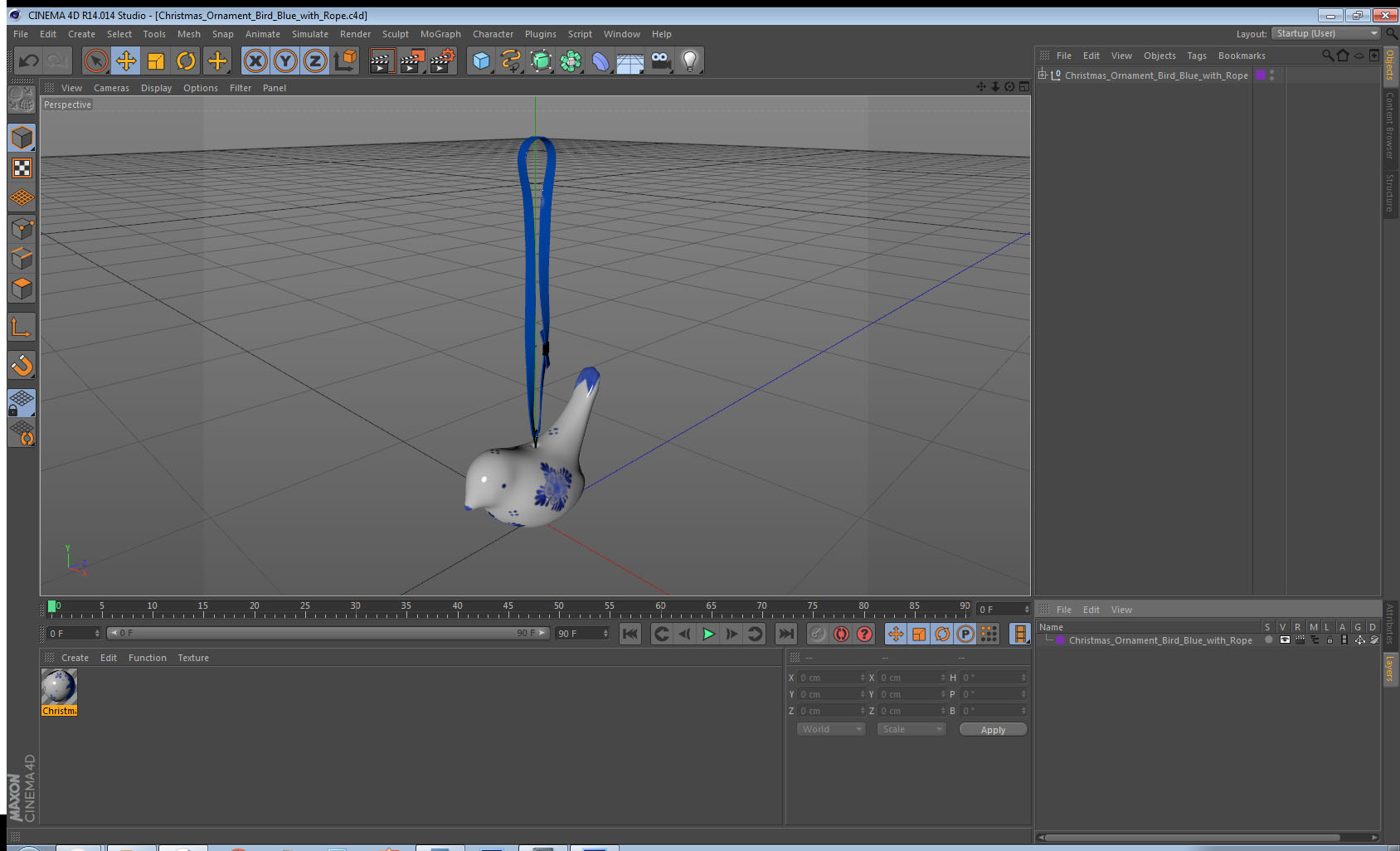The width and height of the screenshot is (1400, 851).
Task: Open the floor environment objects icon
Action: (630, 61)
